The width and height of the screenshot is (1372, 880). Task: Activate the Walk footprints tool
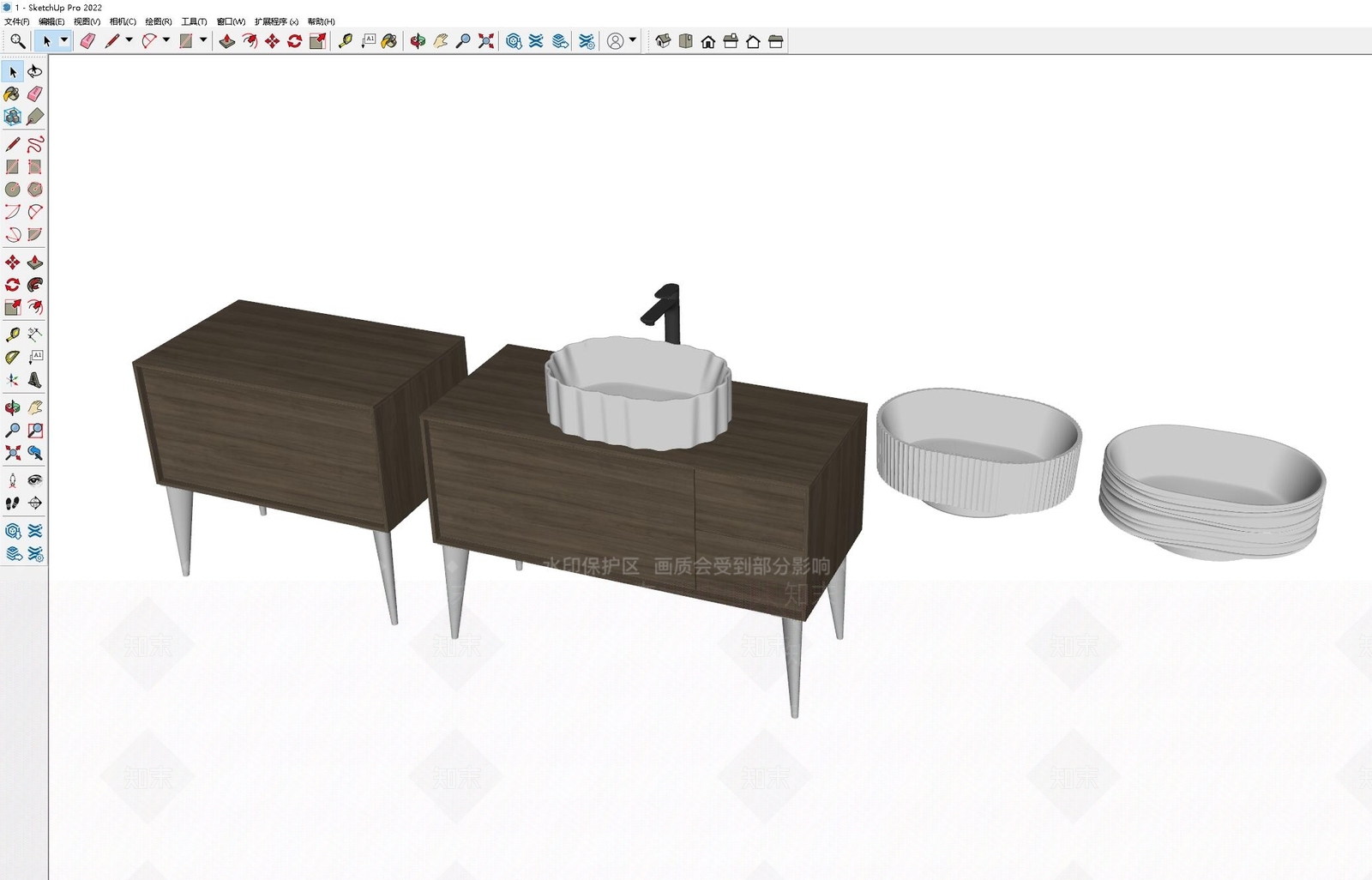(12, 503)
